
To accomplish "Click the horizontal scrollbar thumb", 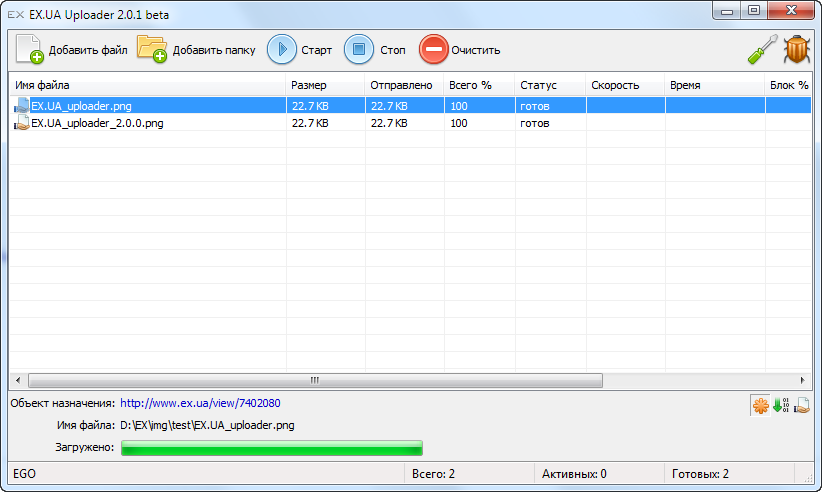I will coord(315,380).
